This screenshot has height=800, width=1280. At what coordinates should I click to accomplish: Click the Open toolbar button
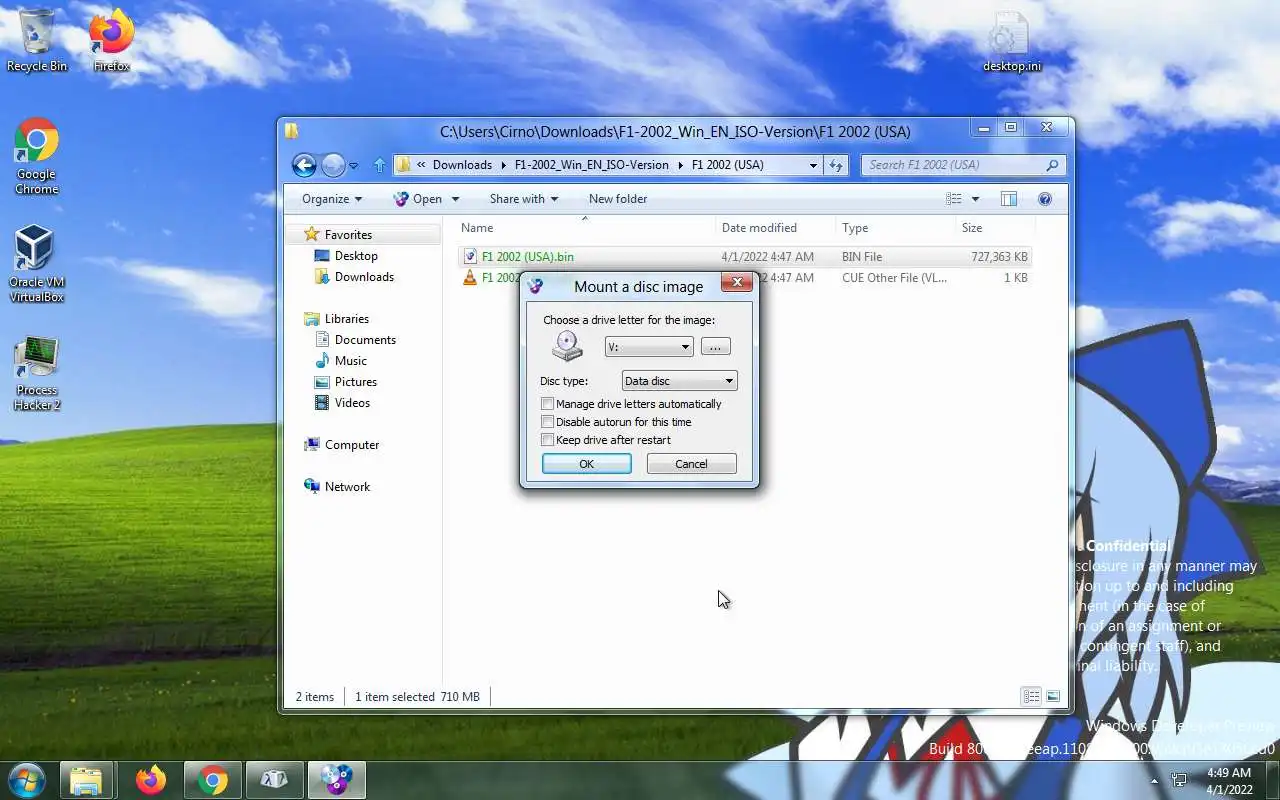418,199
